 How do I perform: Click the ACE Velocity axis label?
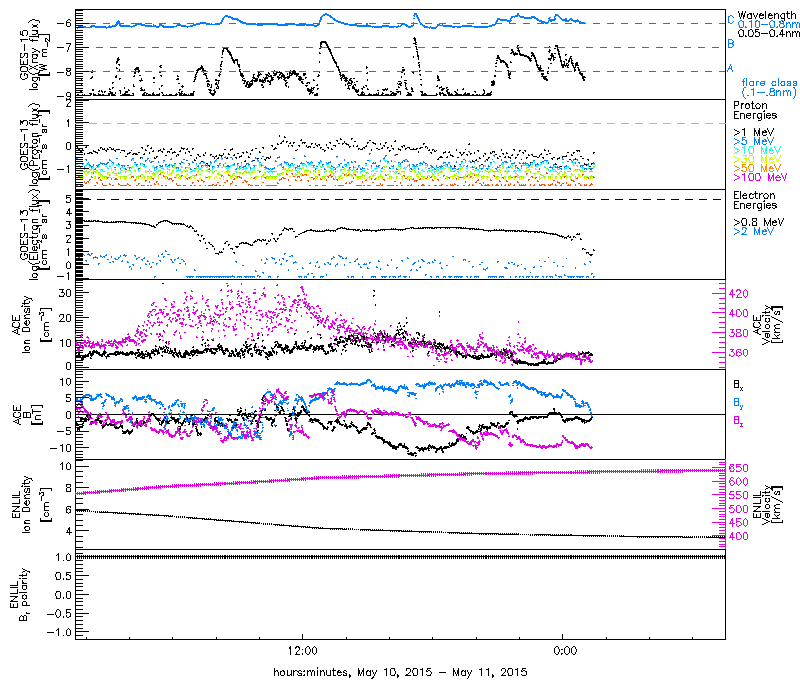tap(766, 324)
